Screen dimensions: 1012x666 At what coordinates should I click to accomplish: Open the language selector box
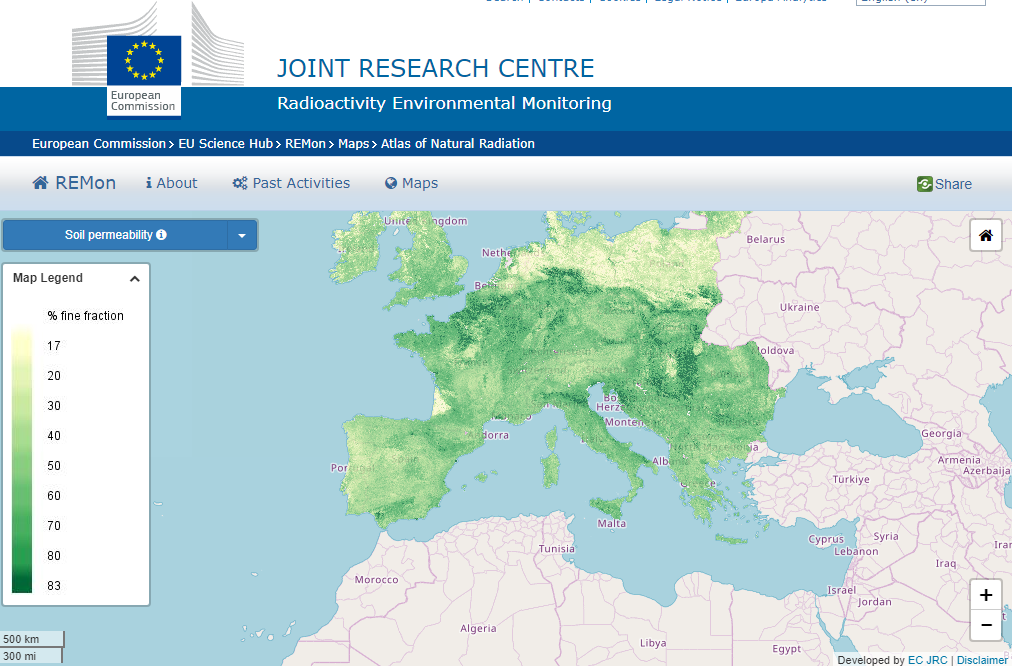tap(920, 2)
